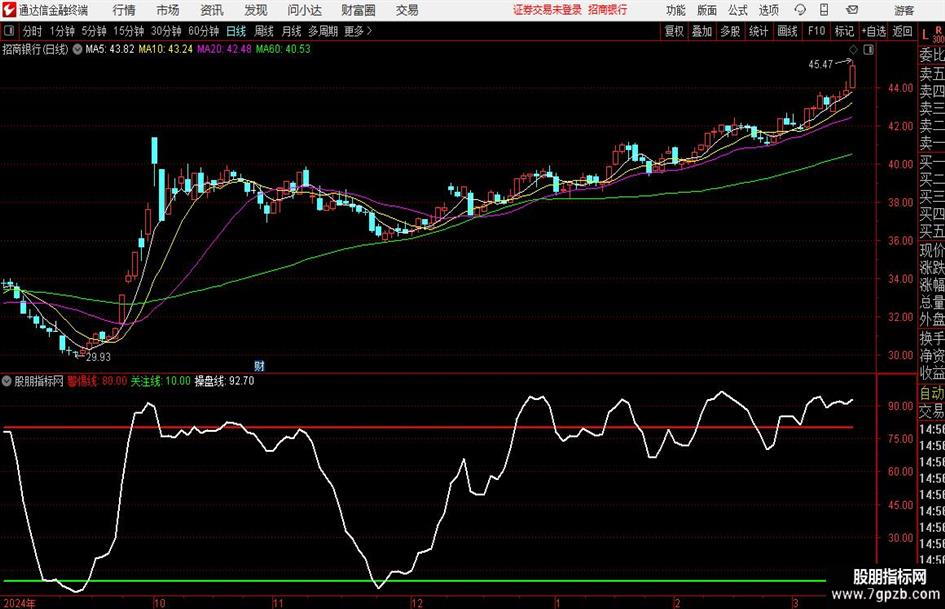The height and width of the screenshot is (609, 945).
Task: Switch to the 60分钟 period tab
Action: point(203,31)
